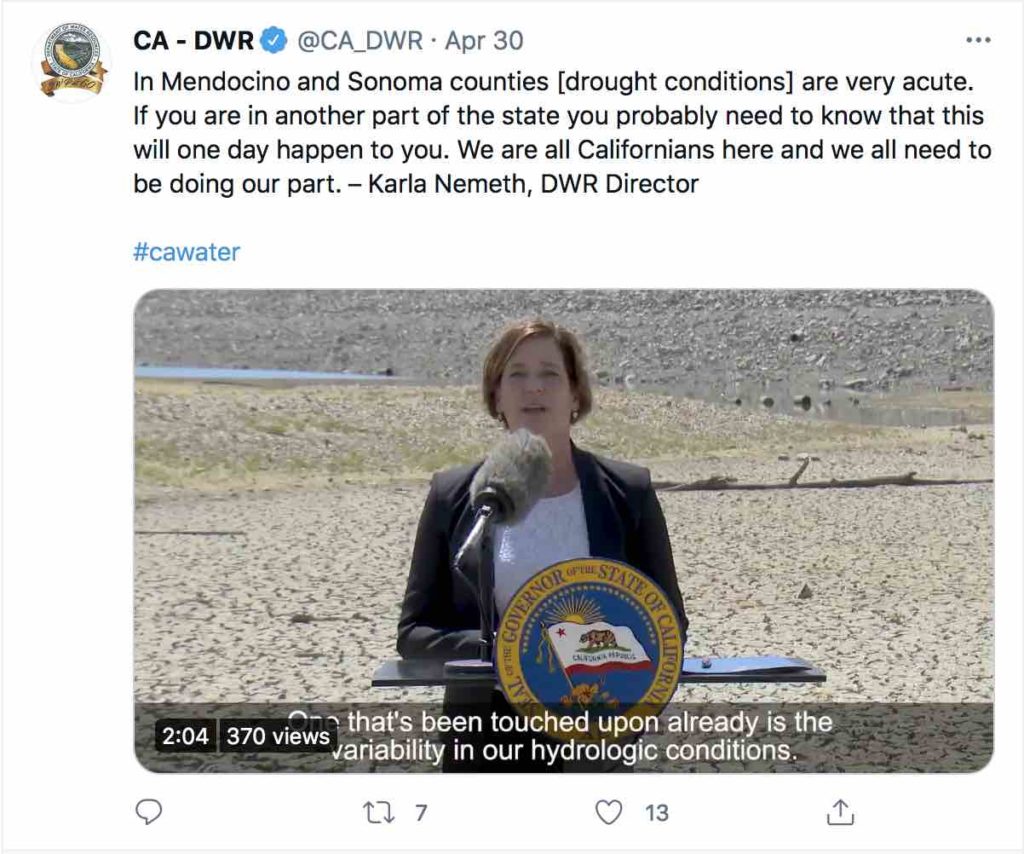The image size is (1024, 854).
Task: Click the CA - DWR display name
Action: (194, 41)
